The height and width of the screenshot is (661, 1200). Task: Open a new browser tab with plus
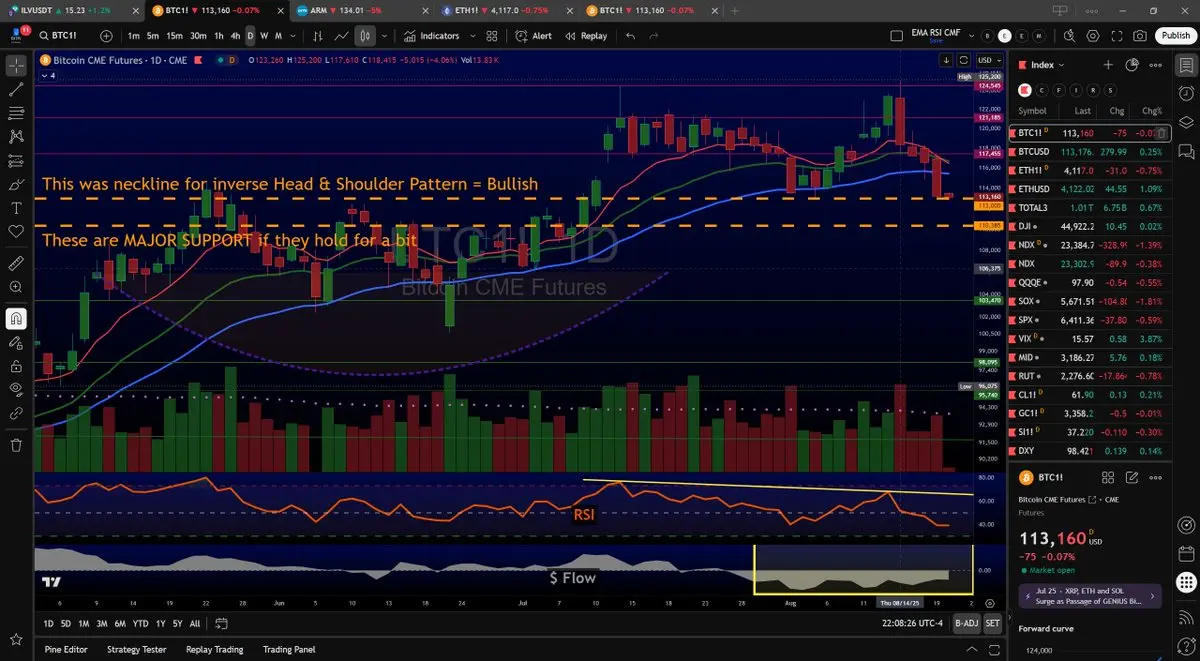pyautogui.click(x=735, y=9)
